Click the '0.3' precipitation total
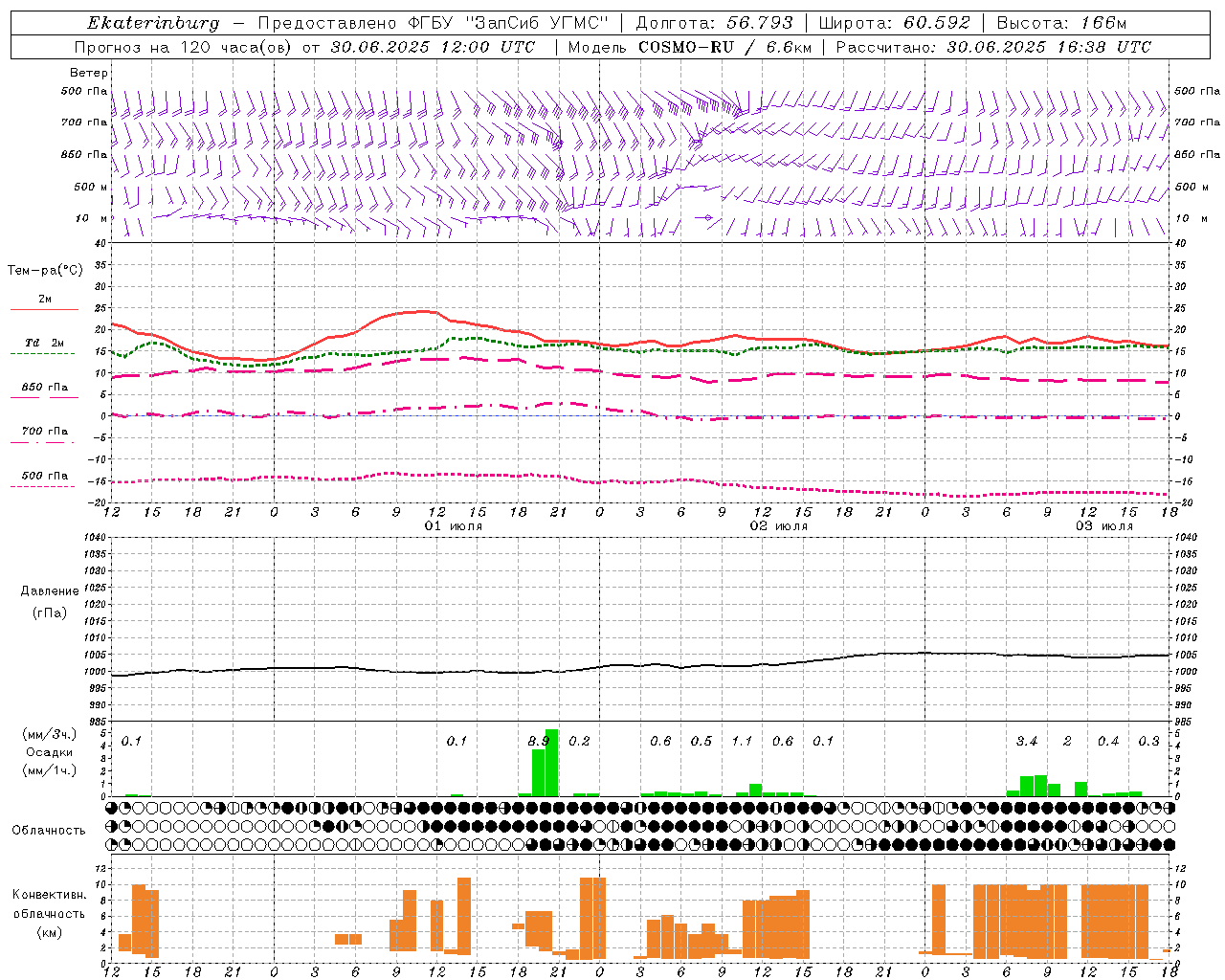 pos(1148,741)
